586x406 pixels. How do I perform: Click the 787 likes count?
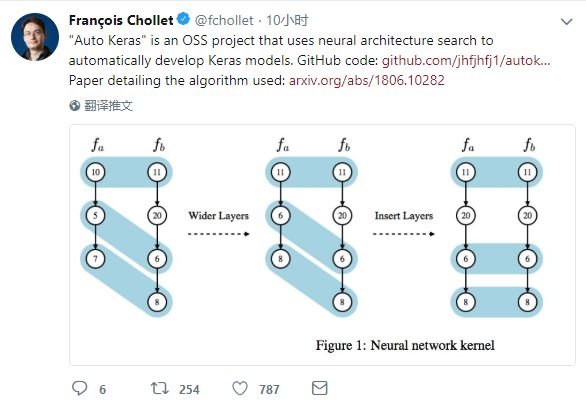tap(269, 390)
